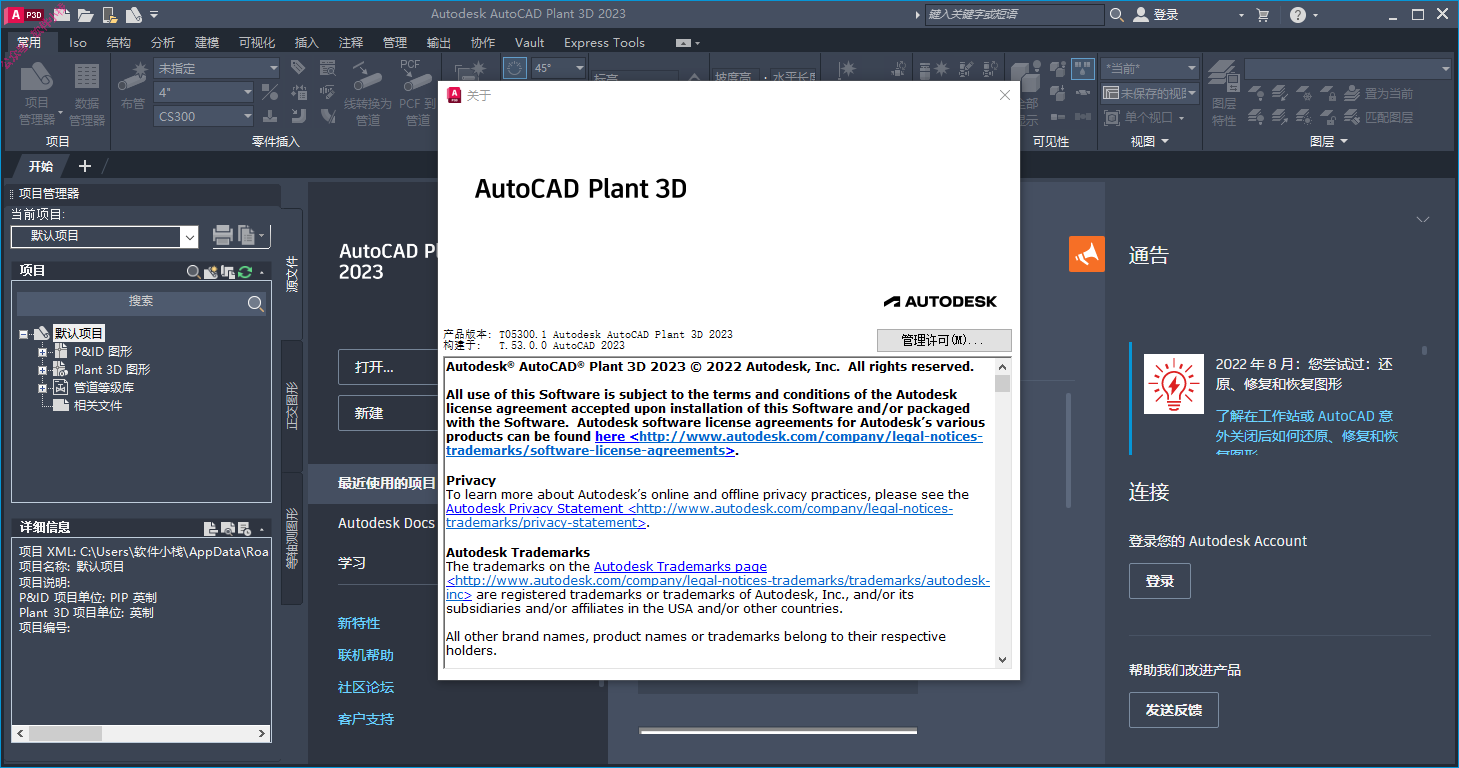Click the Help question mark icon
Screen dimensions: 1459x768
1298,14
